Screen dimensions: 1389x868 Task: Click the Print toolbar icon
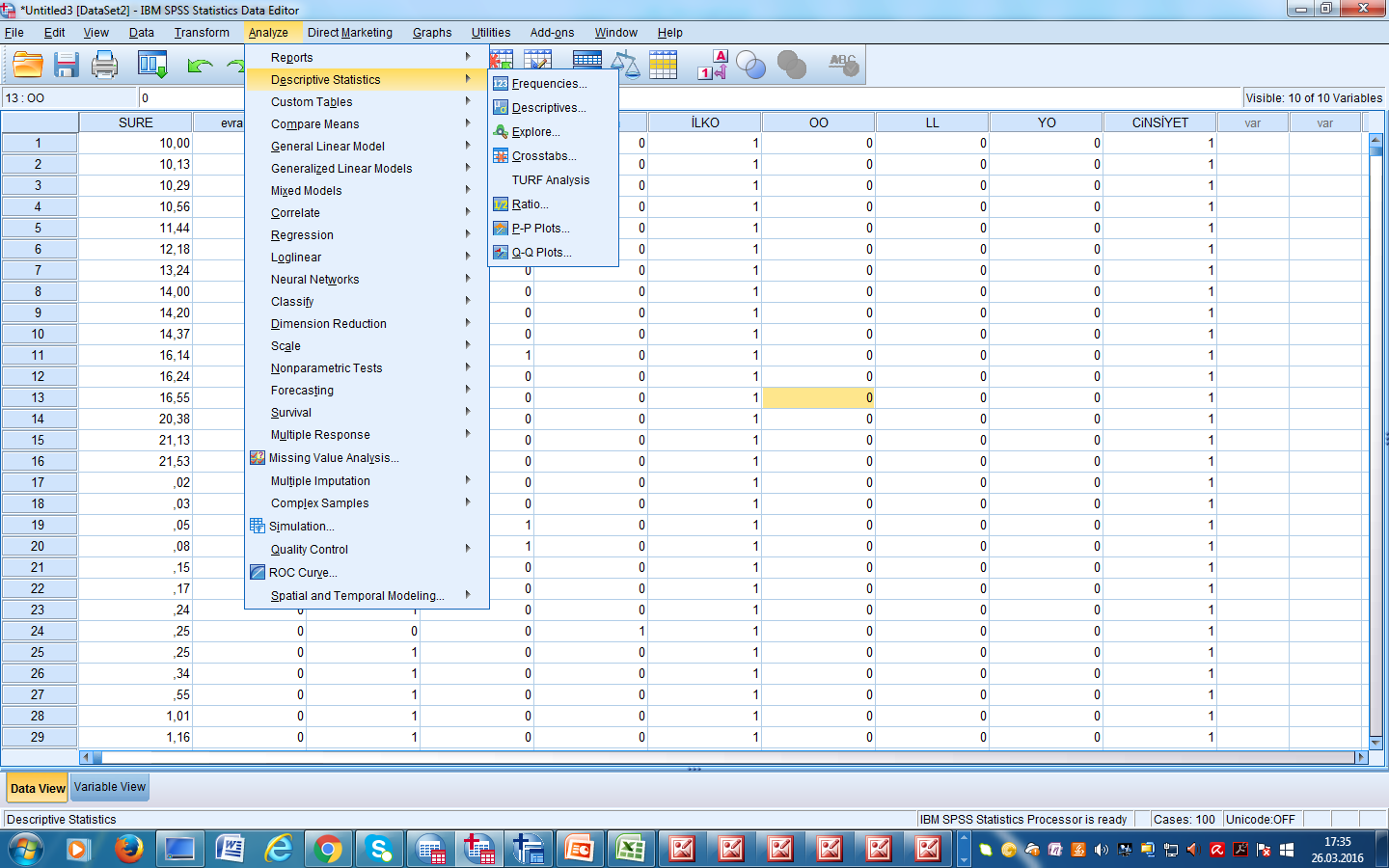tap(104, 66)
